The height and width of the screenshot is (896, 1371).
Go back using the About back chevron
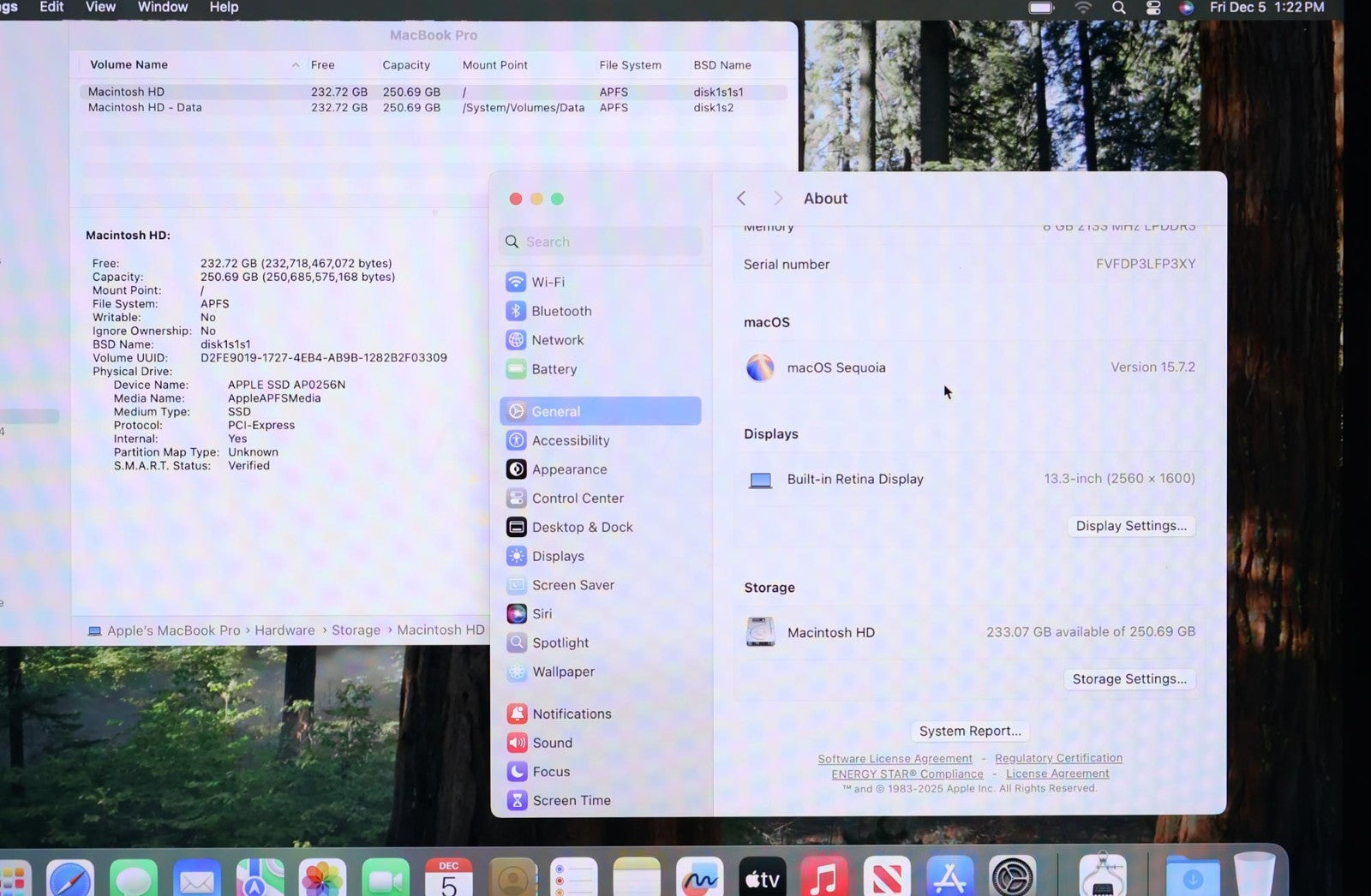742,199
